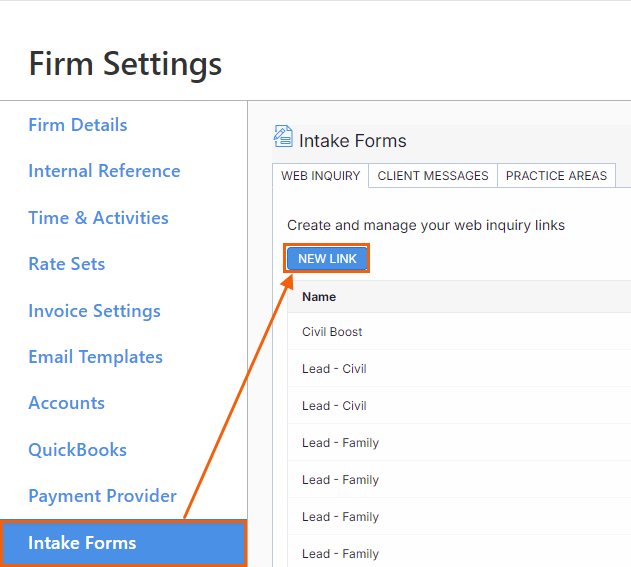Viewport: 631px width, 567px height.
Task: Open QuickBooks settings
Action: (x=77, y=450)
